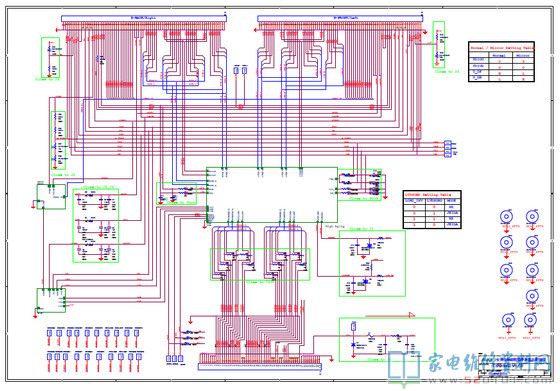Select the top-right wide connector bar
560x391 pixels.
pos(340,19)
